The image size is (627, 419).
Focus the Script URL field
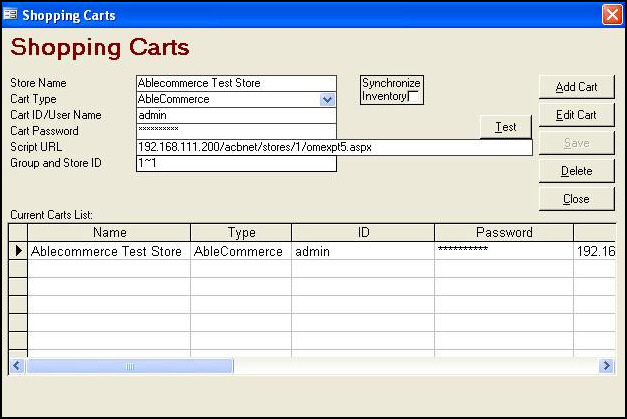(334, 147)
